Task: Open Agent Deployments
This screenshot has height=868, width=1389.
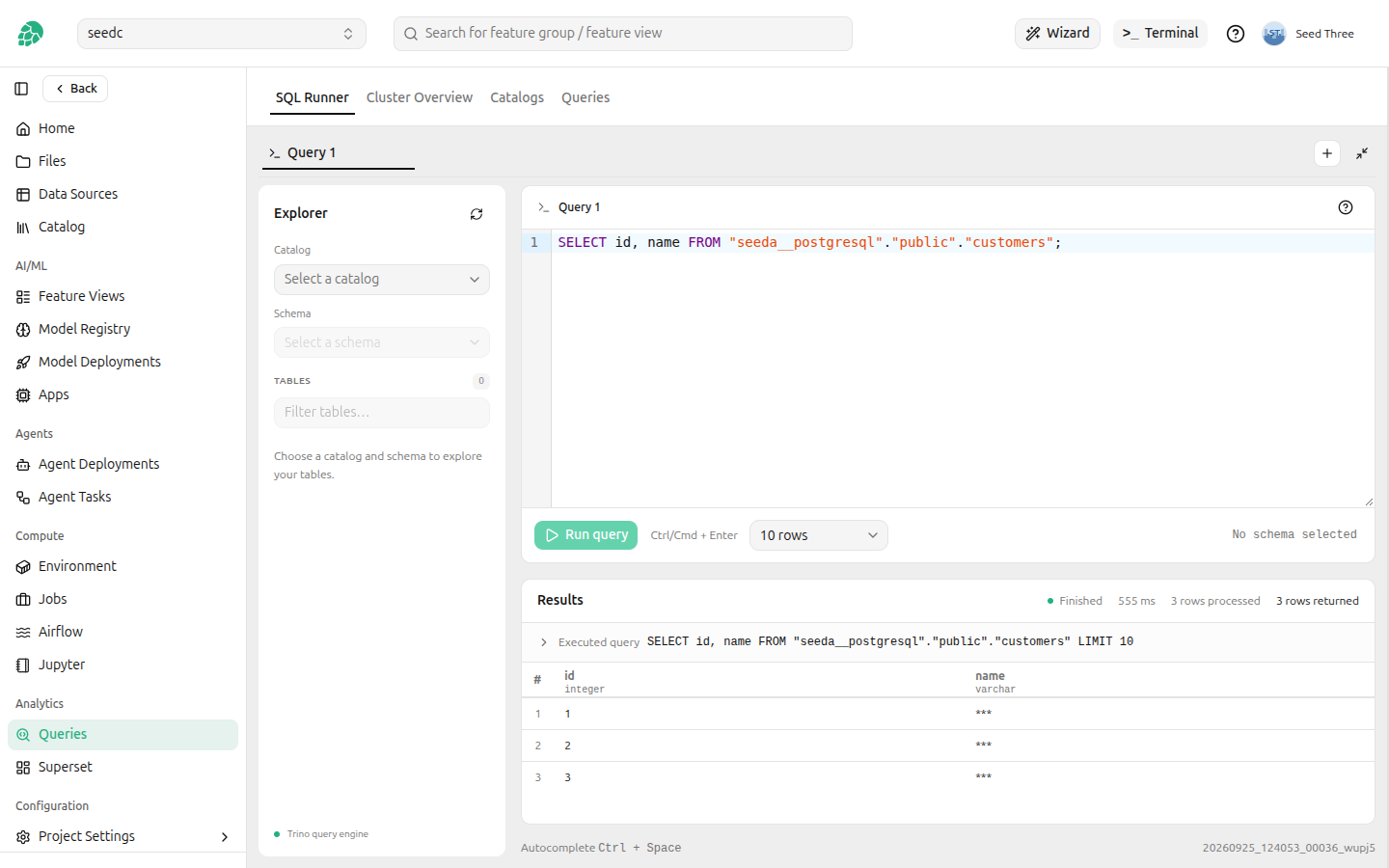Action: click(123, 464)
